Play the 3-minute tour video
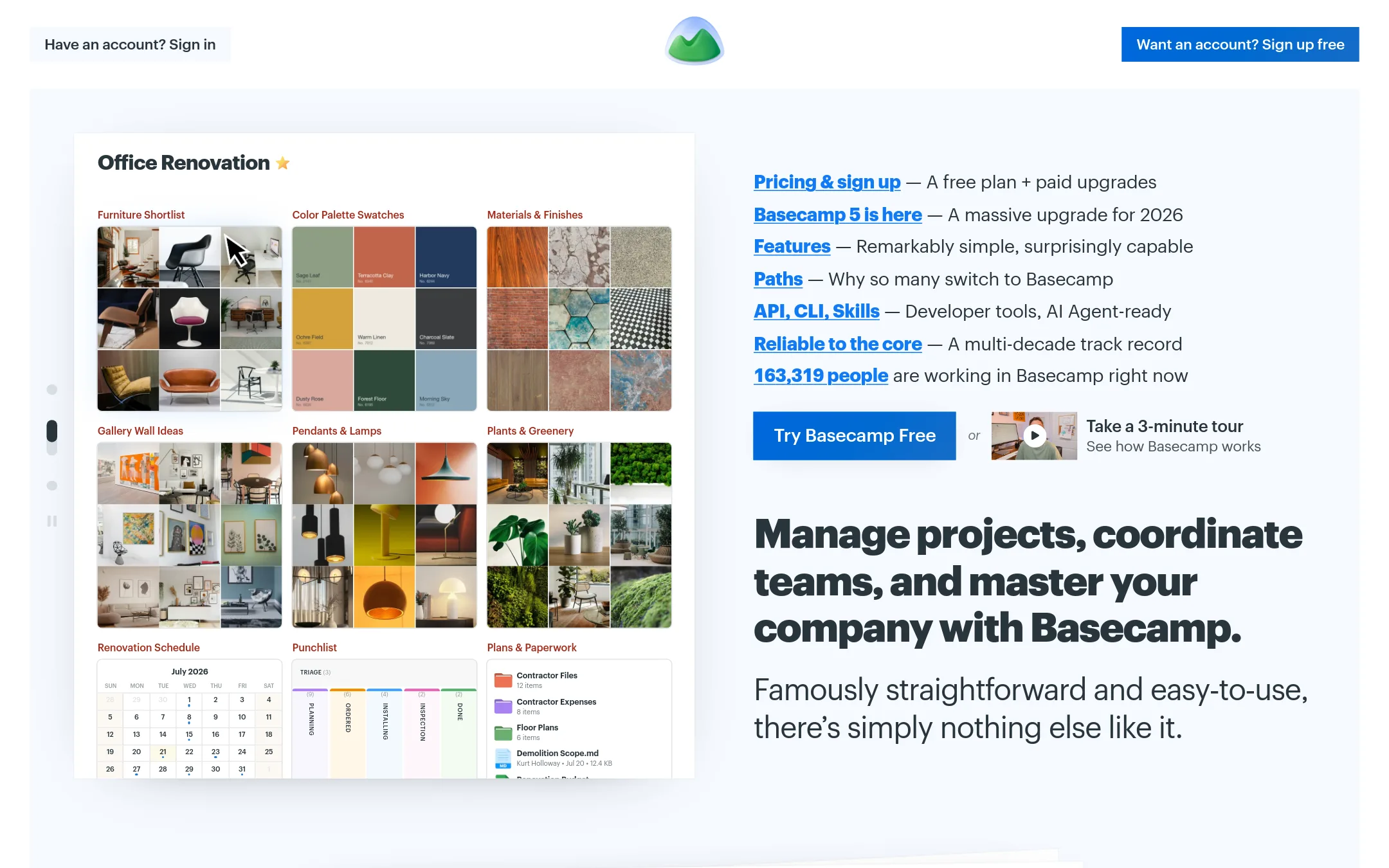The height and width of the screenshot is (868, 1389). [x=1034, y=436]
